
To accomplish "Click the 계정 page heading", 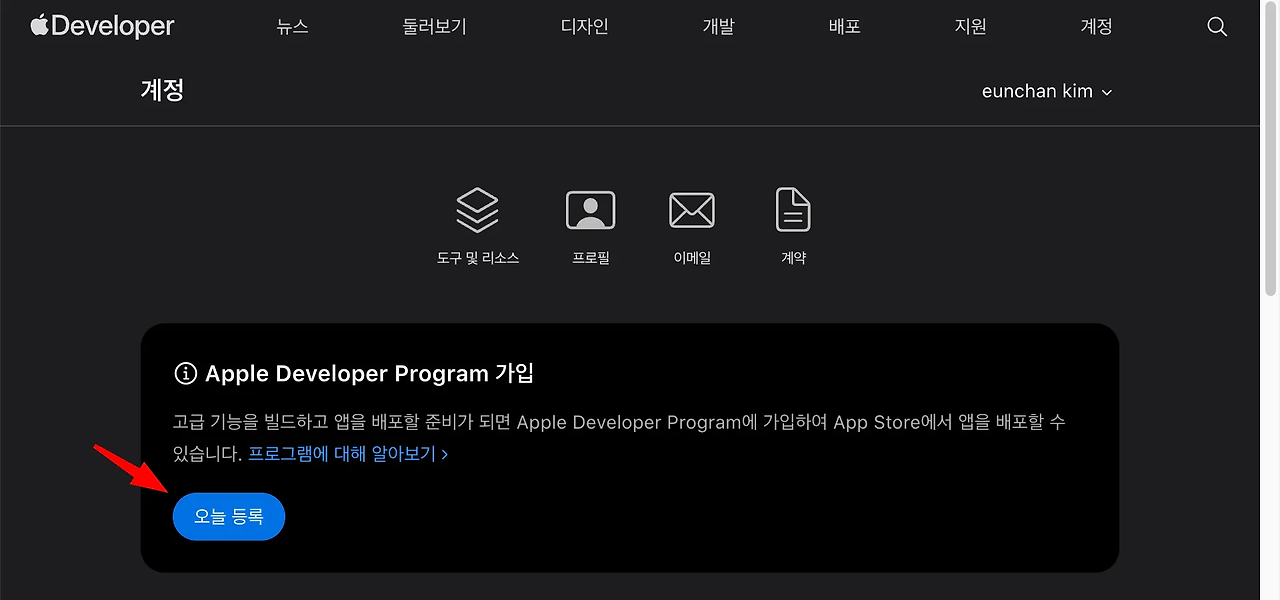I will (x=162, y=90).
